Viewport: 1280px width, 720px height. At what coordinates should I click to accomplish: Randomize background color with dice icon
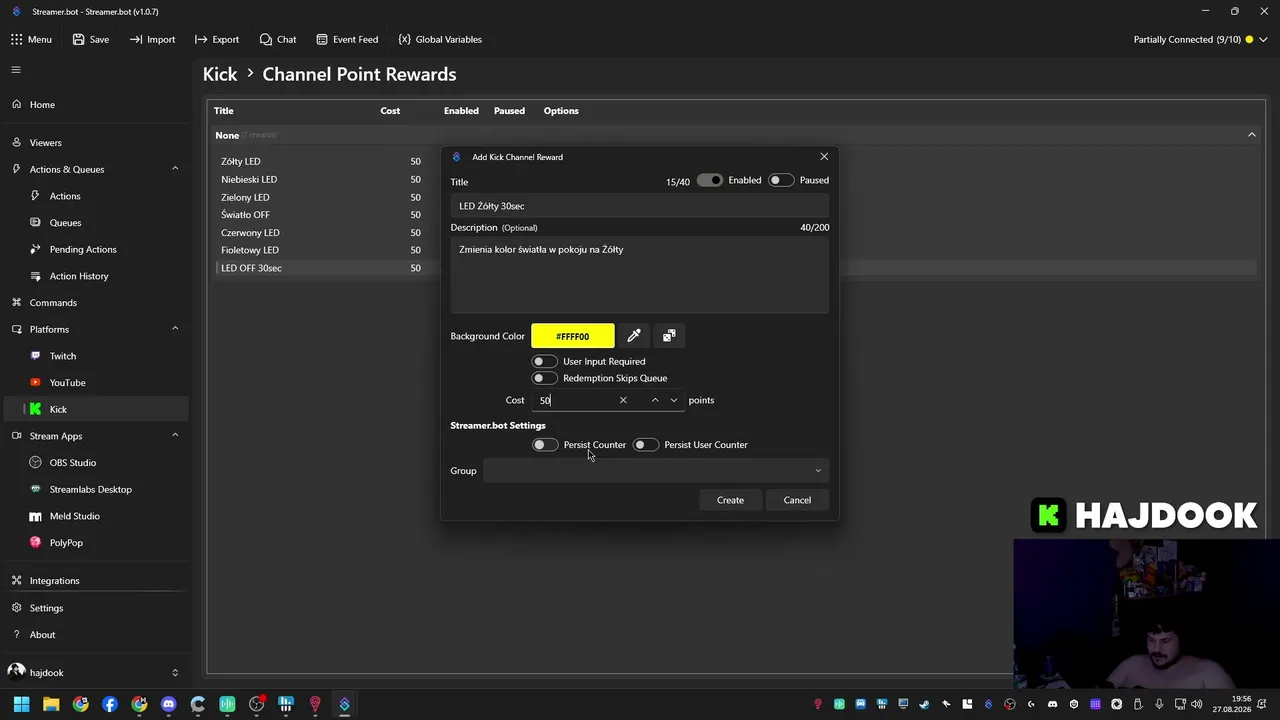[669, 336]
